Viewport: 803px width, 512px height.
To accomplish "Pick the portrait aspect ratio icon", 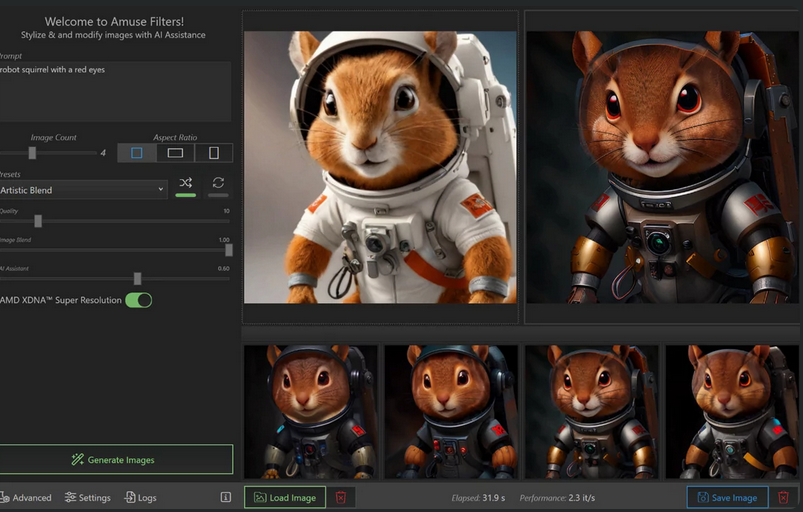I will (214, 153).
